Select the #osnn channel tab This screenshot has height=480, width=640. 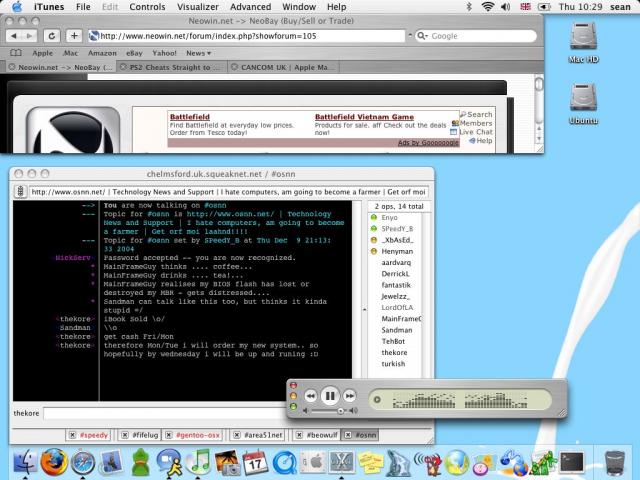click(x=360, y=435)
